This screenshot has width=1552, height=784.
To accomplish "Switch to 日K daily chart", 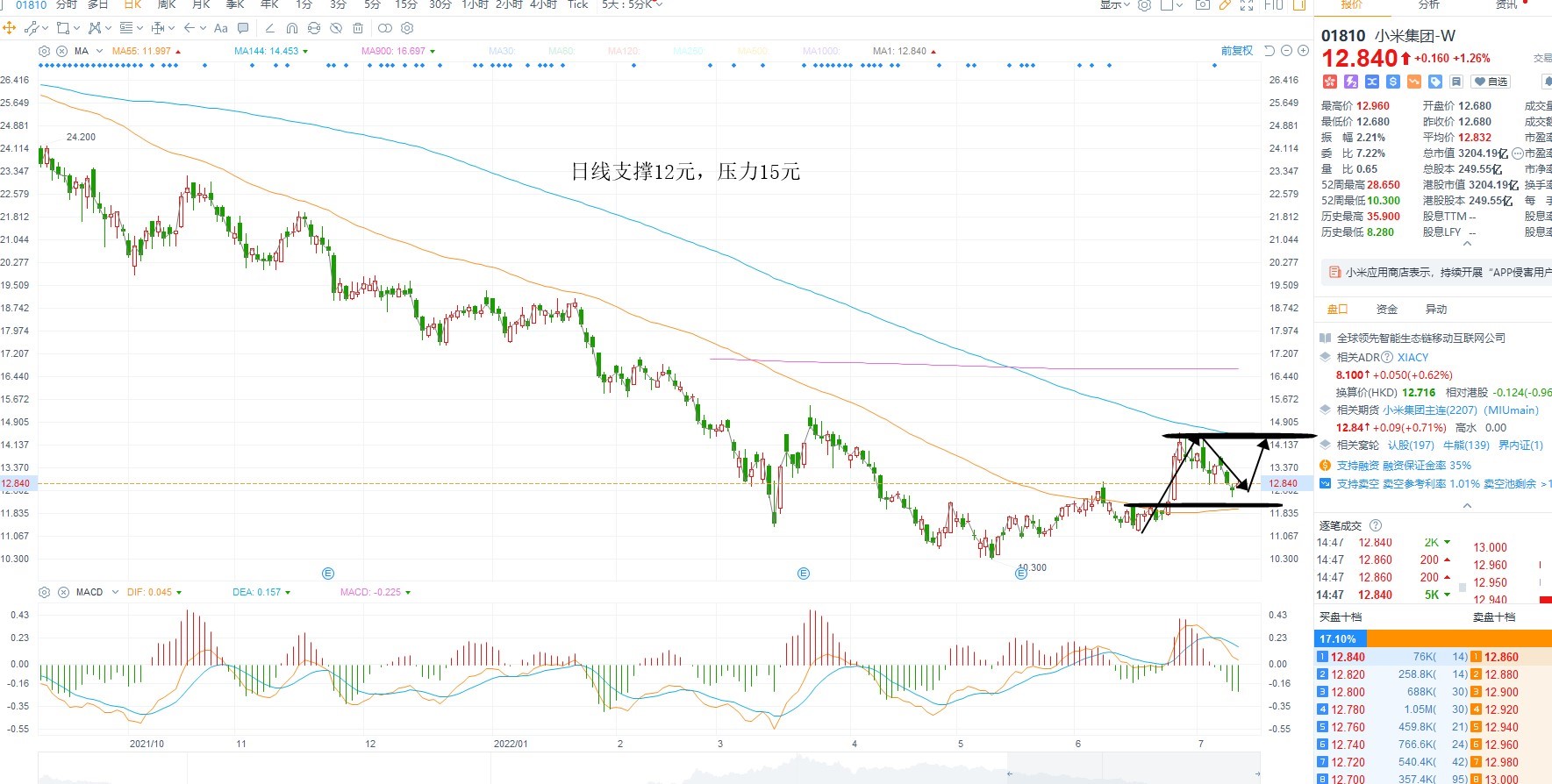I will [132, 4].
